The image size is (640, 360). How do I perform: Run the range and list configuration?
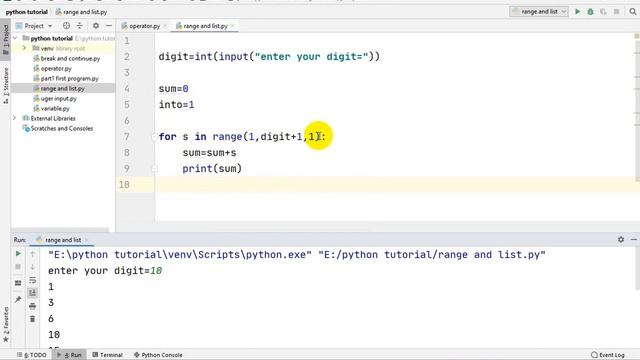tap(578, 12)
